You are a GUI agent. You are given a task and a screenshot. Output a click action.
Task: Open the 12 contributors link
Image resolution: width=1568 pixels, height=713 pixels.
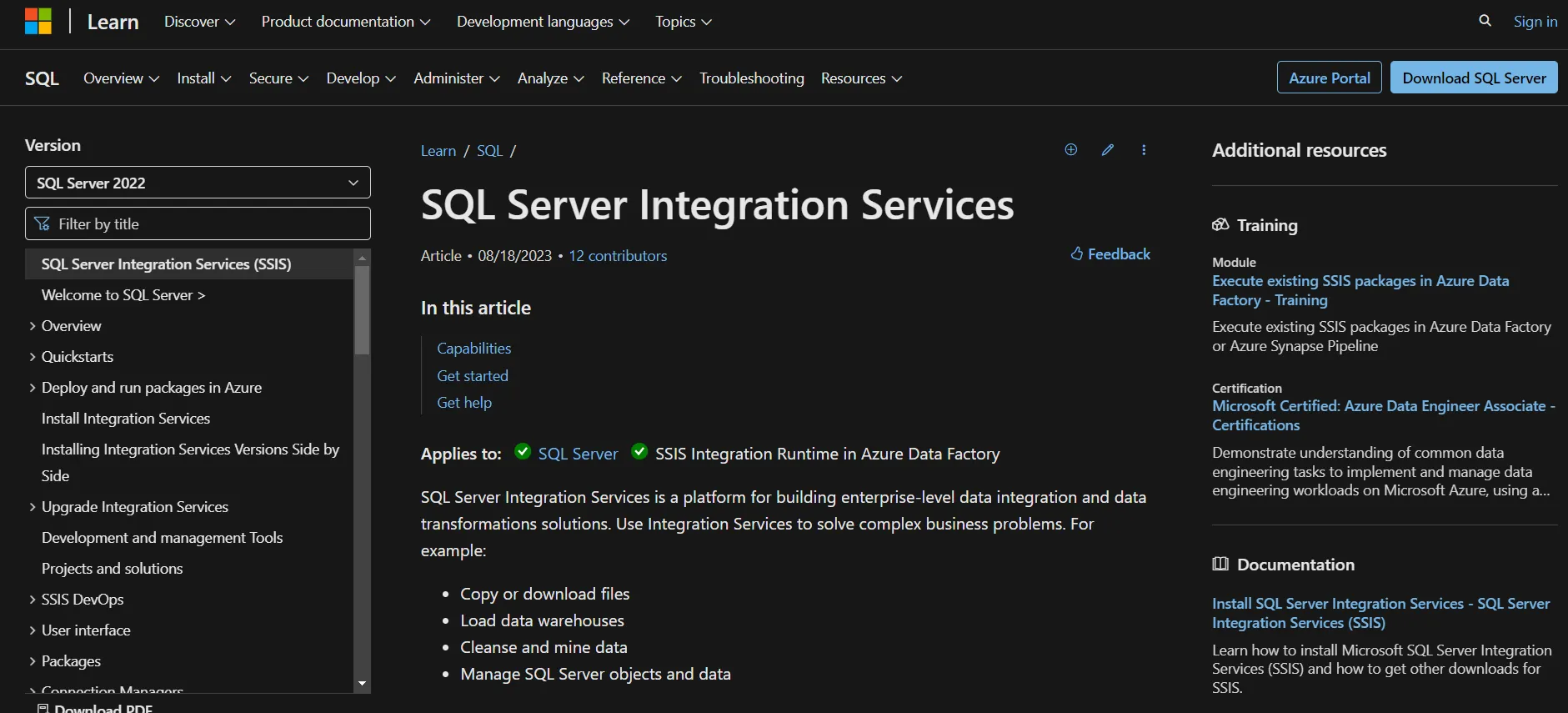[x=618, y=256]
